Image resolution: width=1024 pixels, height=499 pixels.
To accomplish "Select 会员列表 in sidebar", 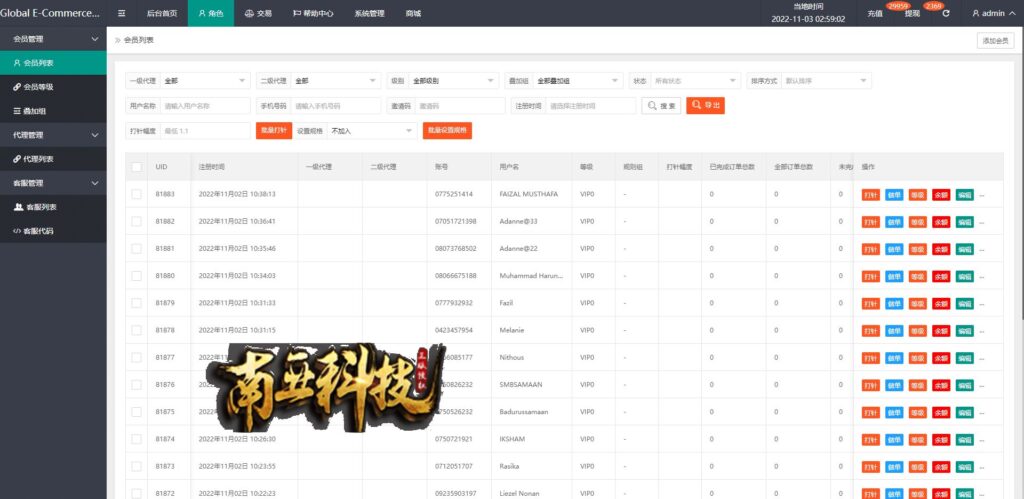I will tap(53, 63).
